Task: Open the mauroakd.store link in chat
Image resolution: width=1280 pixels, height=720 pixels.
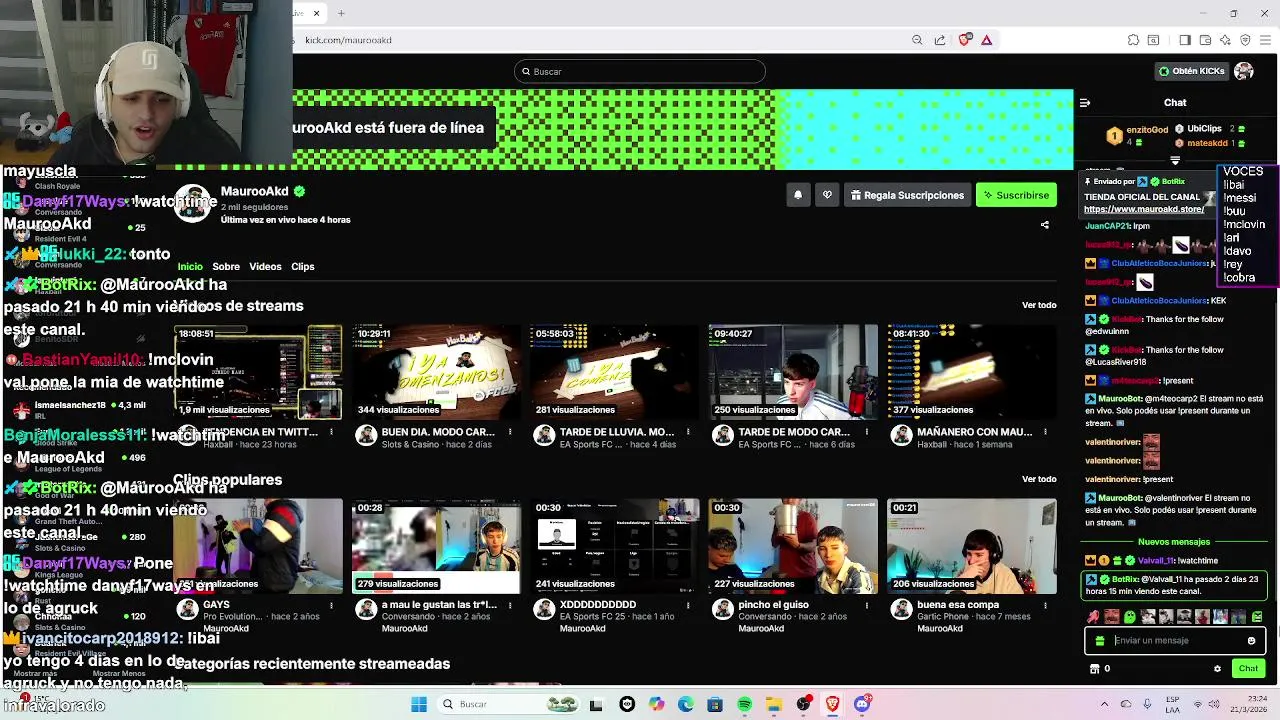Action: pos(1144,209)
